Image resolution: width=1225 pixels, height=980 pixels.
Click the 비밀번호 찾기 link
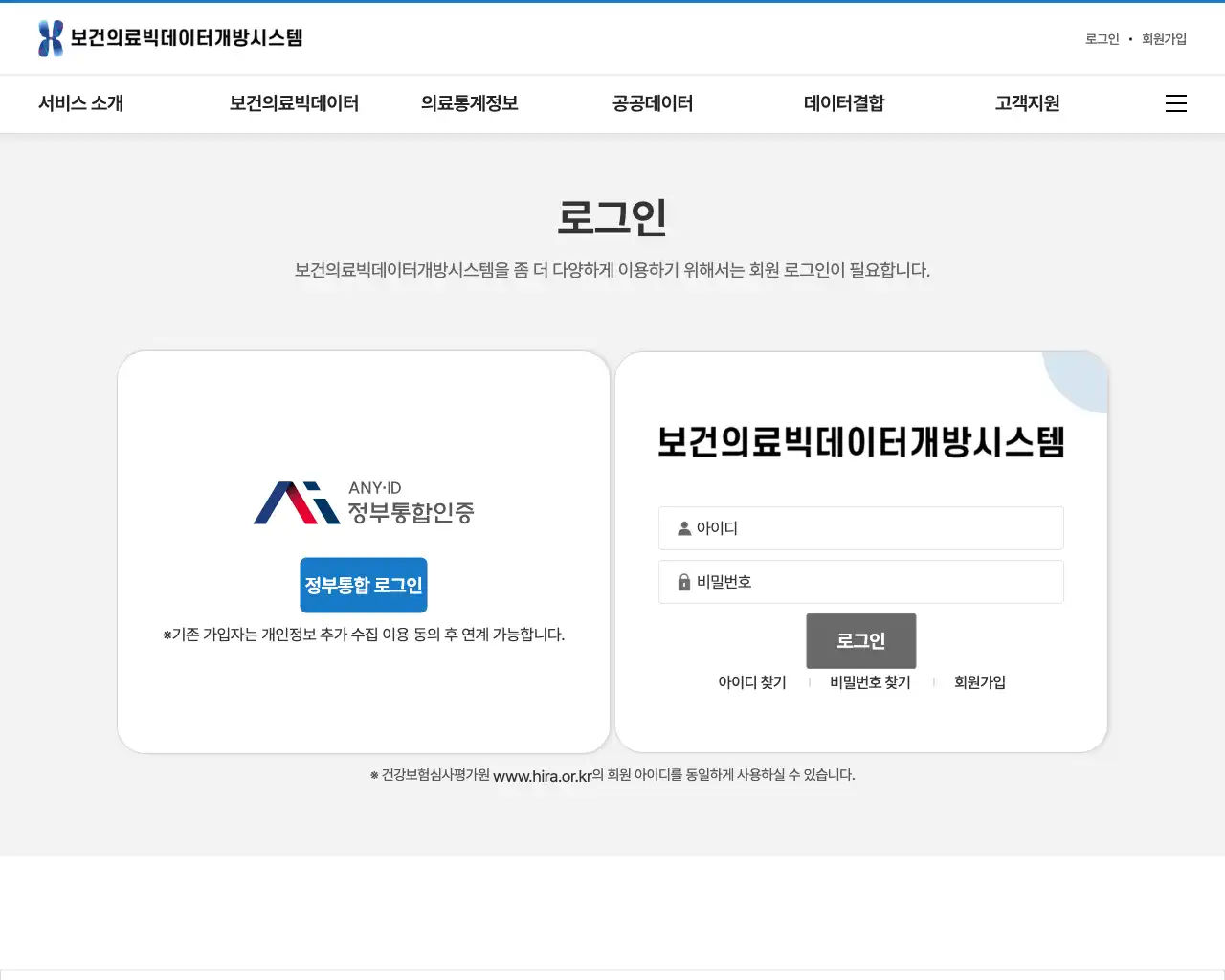(870, 682)
